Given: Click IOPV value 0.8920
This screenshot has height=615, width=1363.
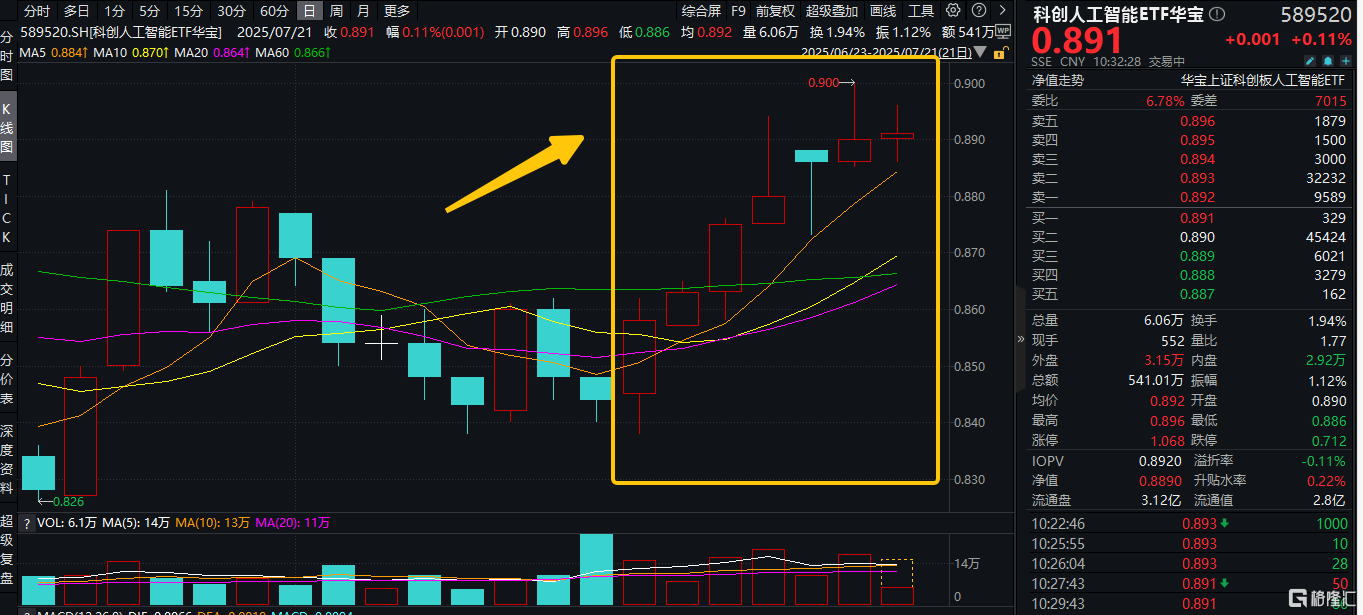Looking at the screenshot, I should 1160,460.
